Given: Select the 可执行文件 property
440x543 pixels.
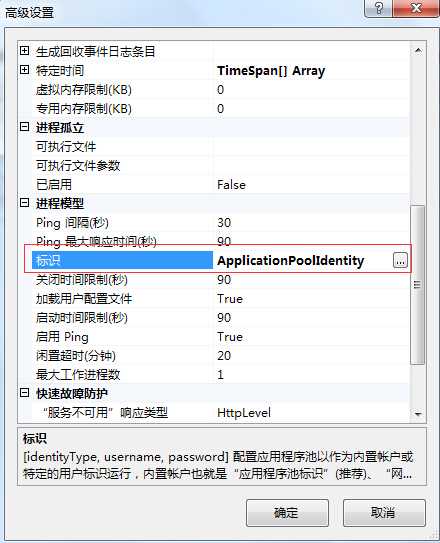Looking at the screenshot, I should (66, 146).
